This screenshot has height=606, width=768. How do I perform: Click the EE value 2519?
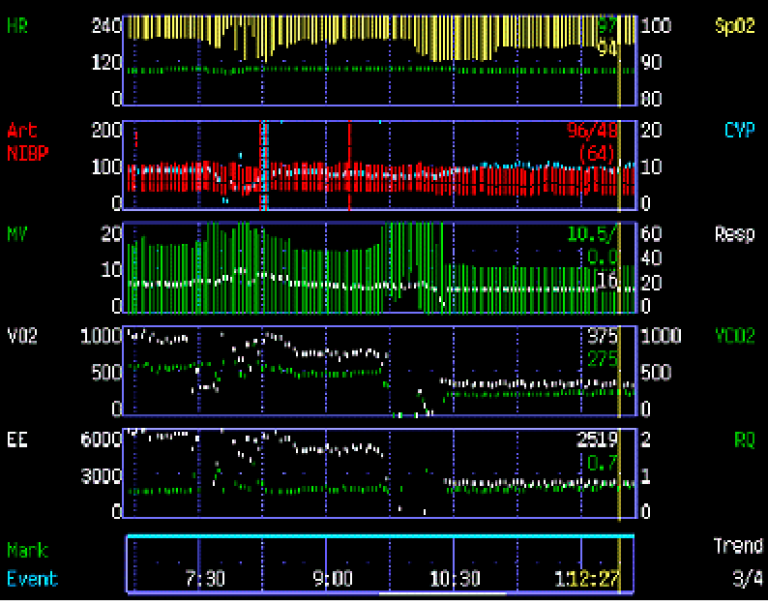(x=597, y=440)
